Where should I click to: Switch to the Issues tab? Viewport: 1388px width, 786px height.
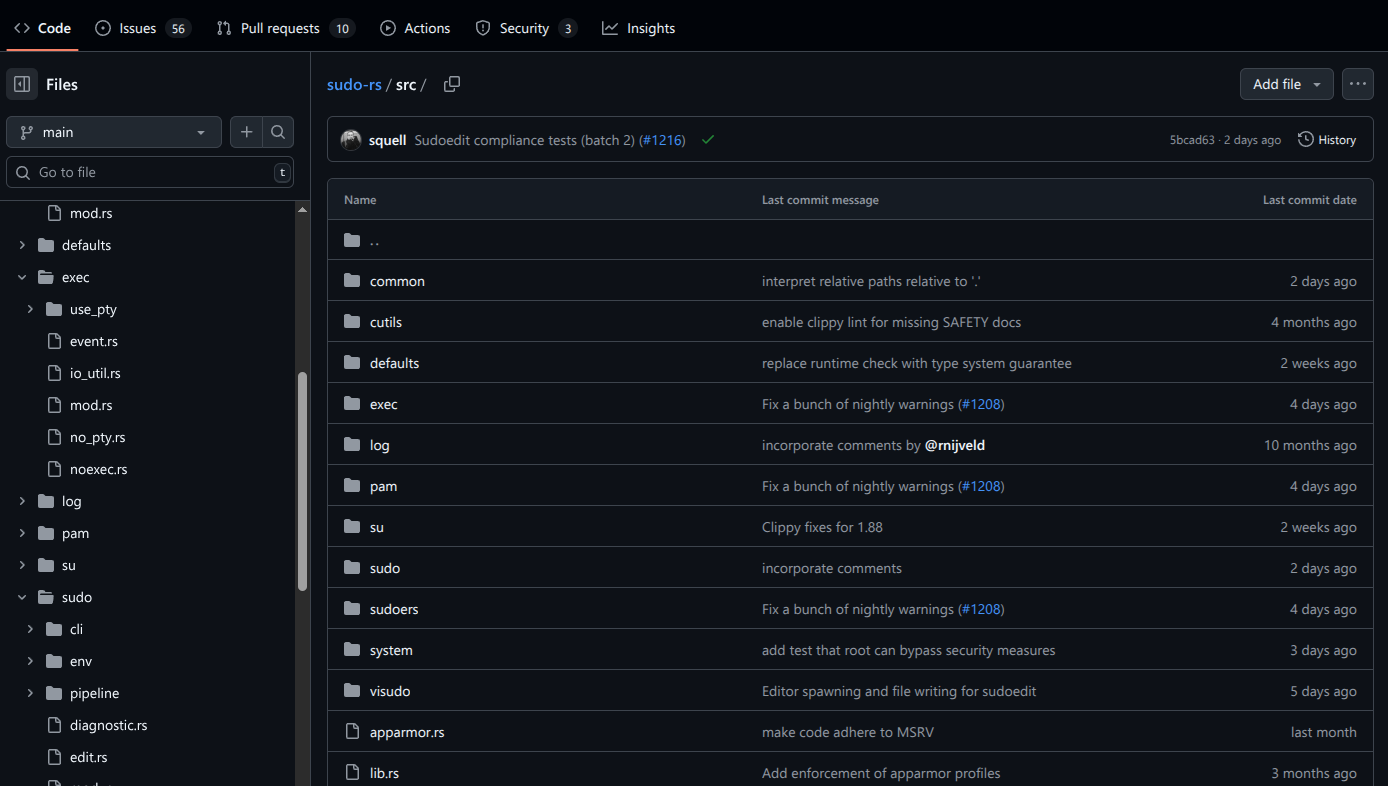point(143,28)
